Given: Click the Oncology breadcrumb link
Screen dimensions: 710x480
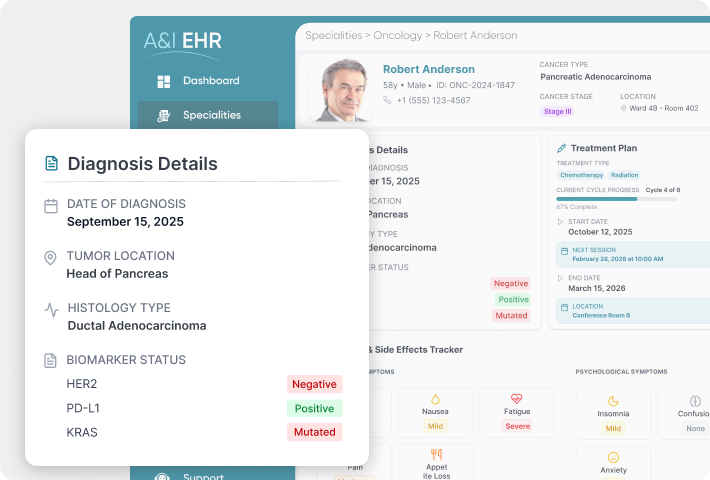Looking at the screenshot, I should [398, 35].
